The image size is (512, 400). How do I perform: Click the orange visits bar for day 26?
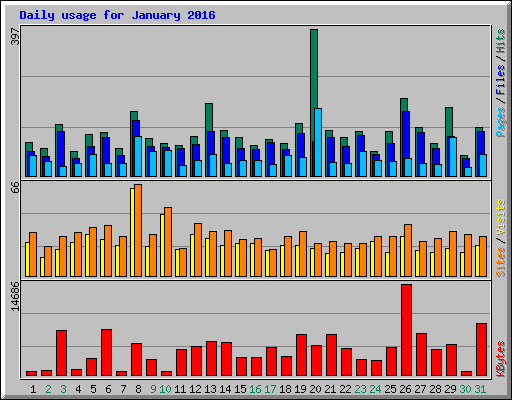point(408,250)
